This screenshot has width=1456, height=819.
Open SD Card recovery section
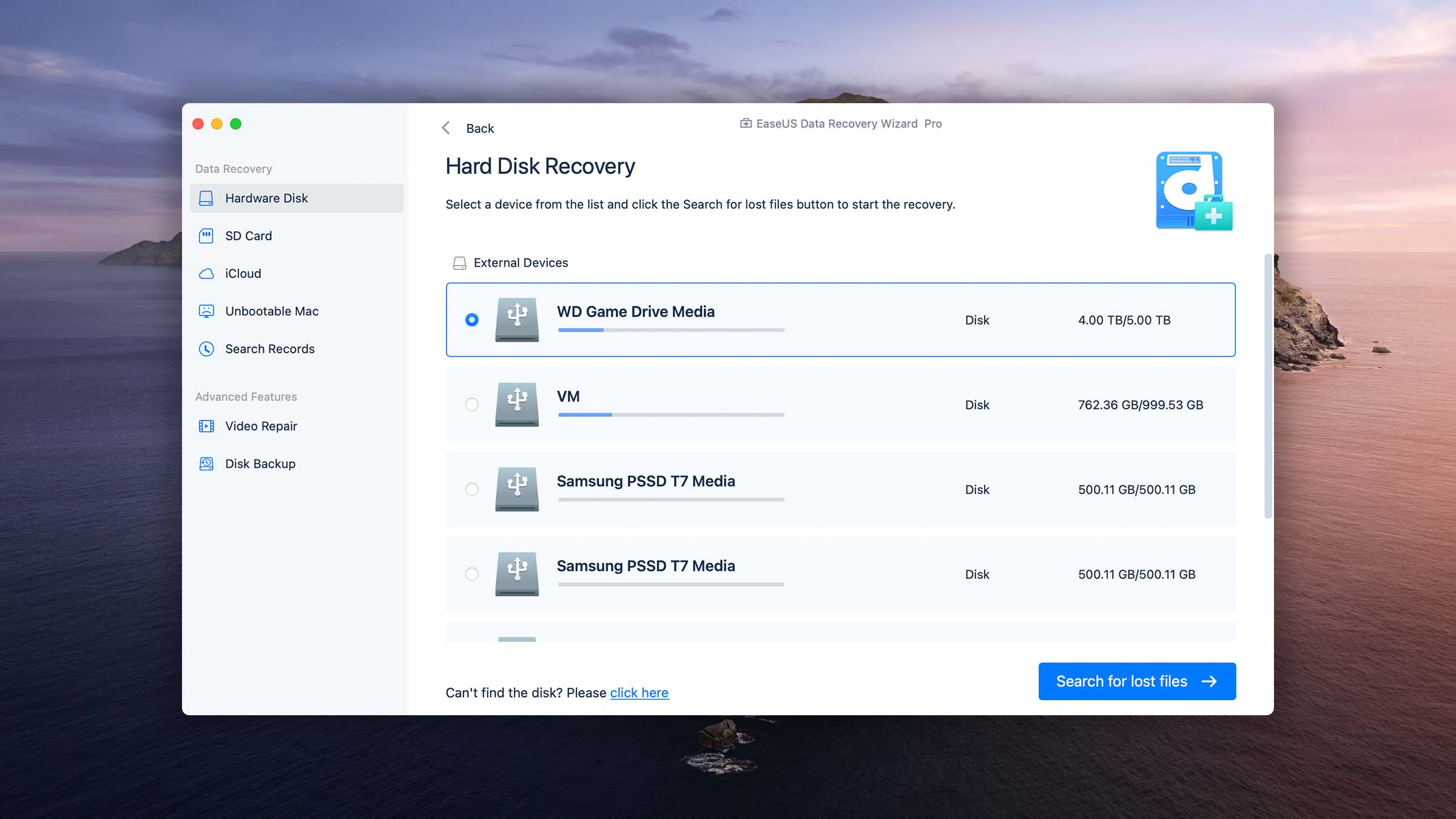point(297,236)
